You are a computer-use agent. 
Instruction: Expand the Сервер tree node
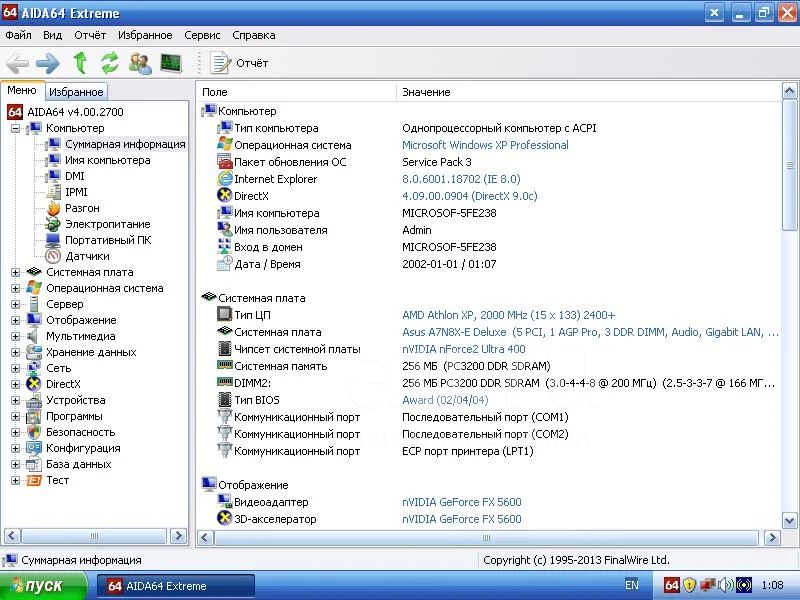pyautogui.click(x=16, y=305)
